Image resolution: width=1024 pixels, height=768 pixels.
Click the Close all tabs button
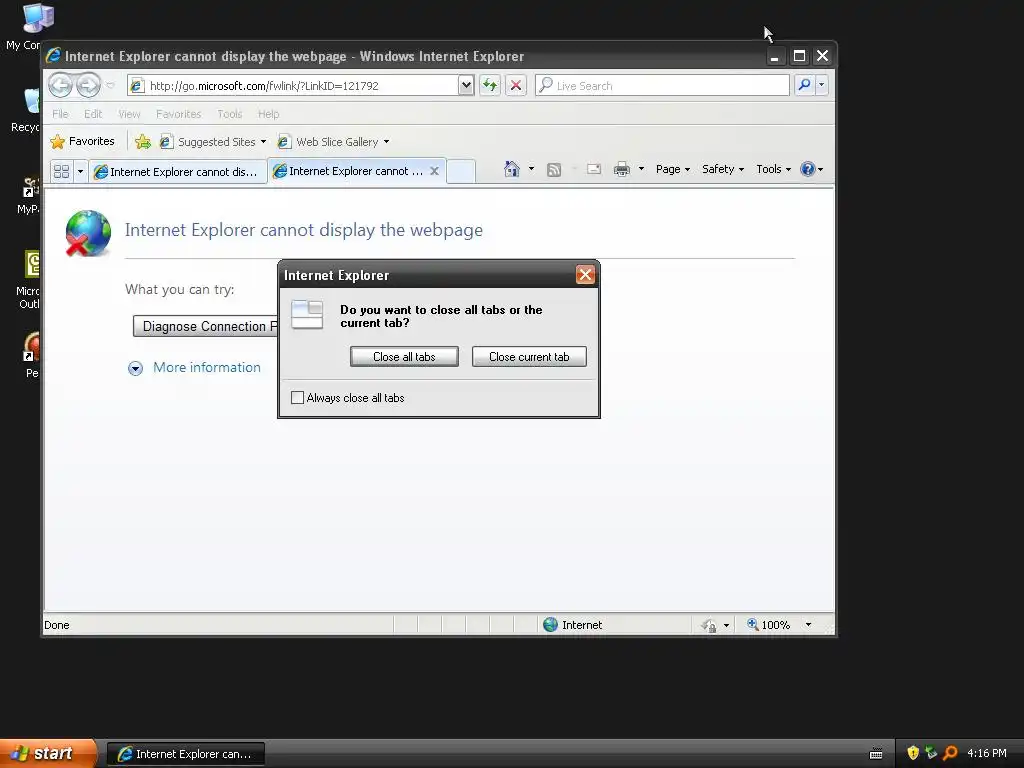click(x=404, y=357)
